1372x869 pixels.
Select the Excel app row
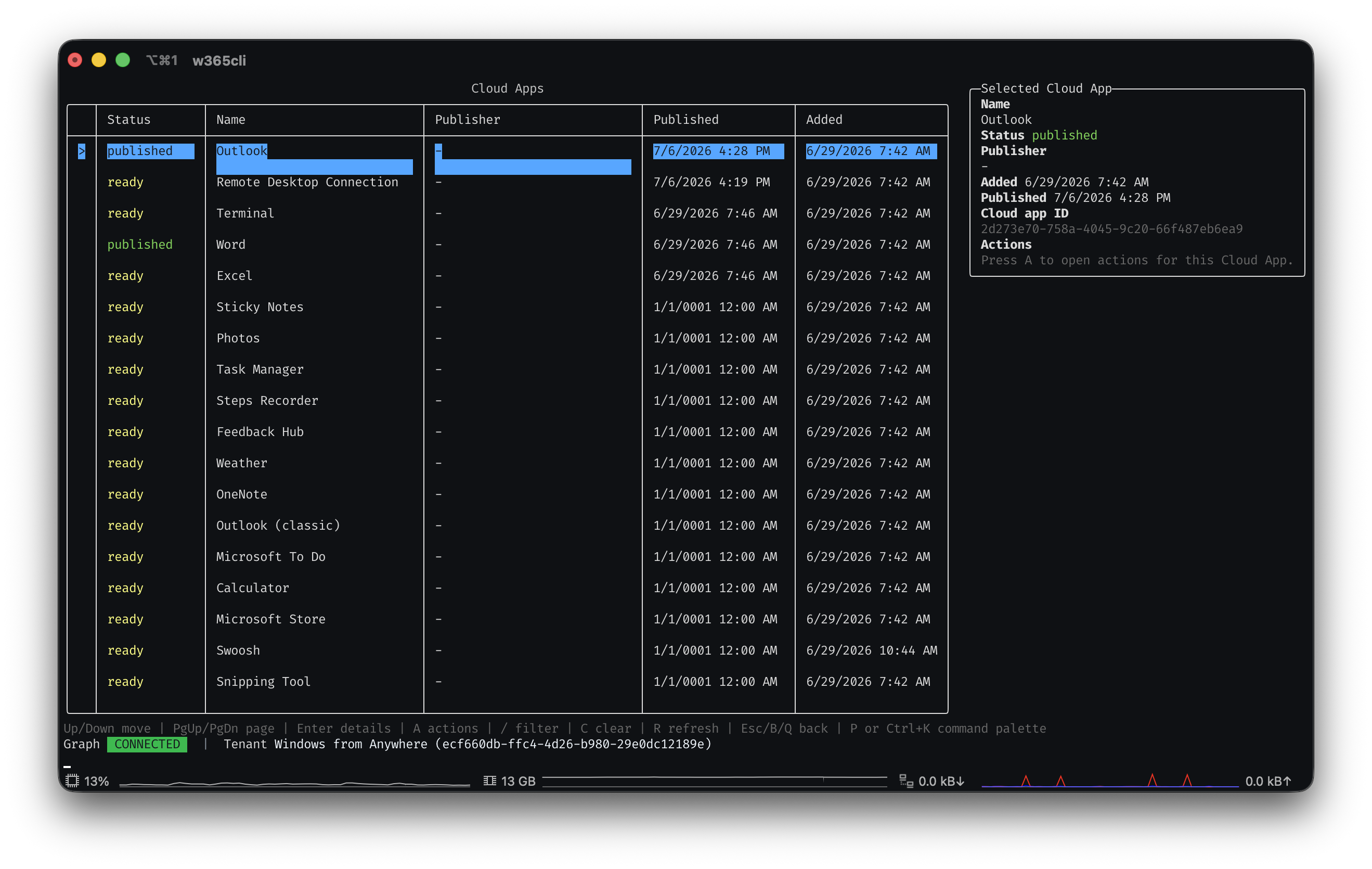point(507,276)
